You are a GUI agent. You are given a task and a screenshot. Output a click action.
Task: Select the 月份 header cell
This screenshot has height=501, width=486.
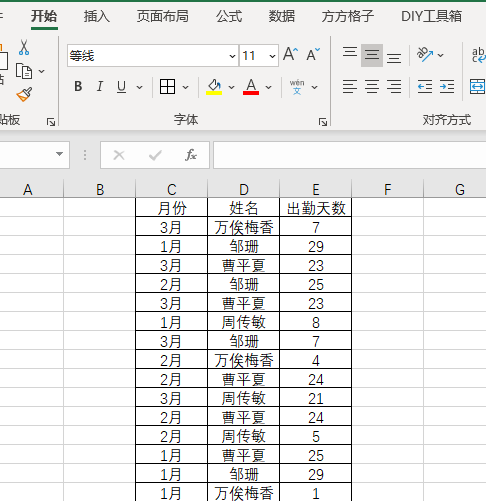(171, 208)
